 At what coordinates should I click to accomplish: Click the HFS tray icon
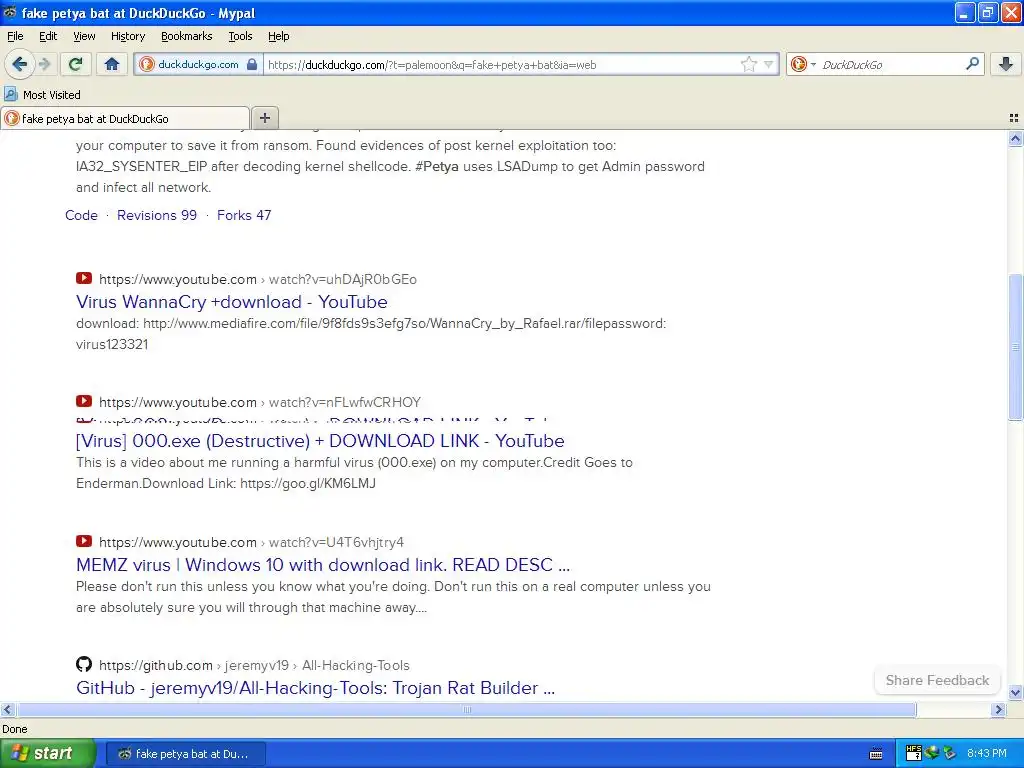click(x=914, y=753)
